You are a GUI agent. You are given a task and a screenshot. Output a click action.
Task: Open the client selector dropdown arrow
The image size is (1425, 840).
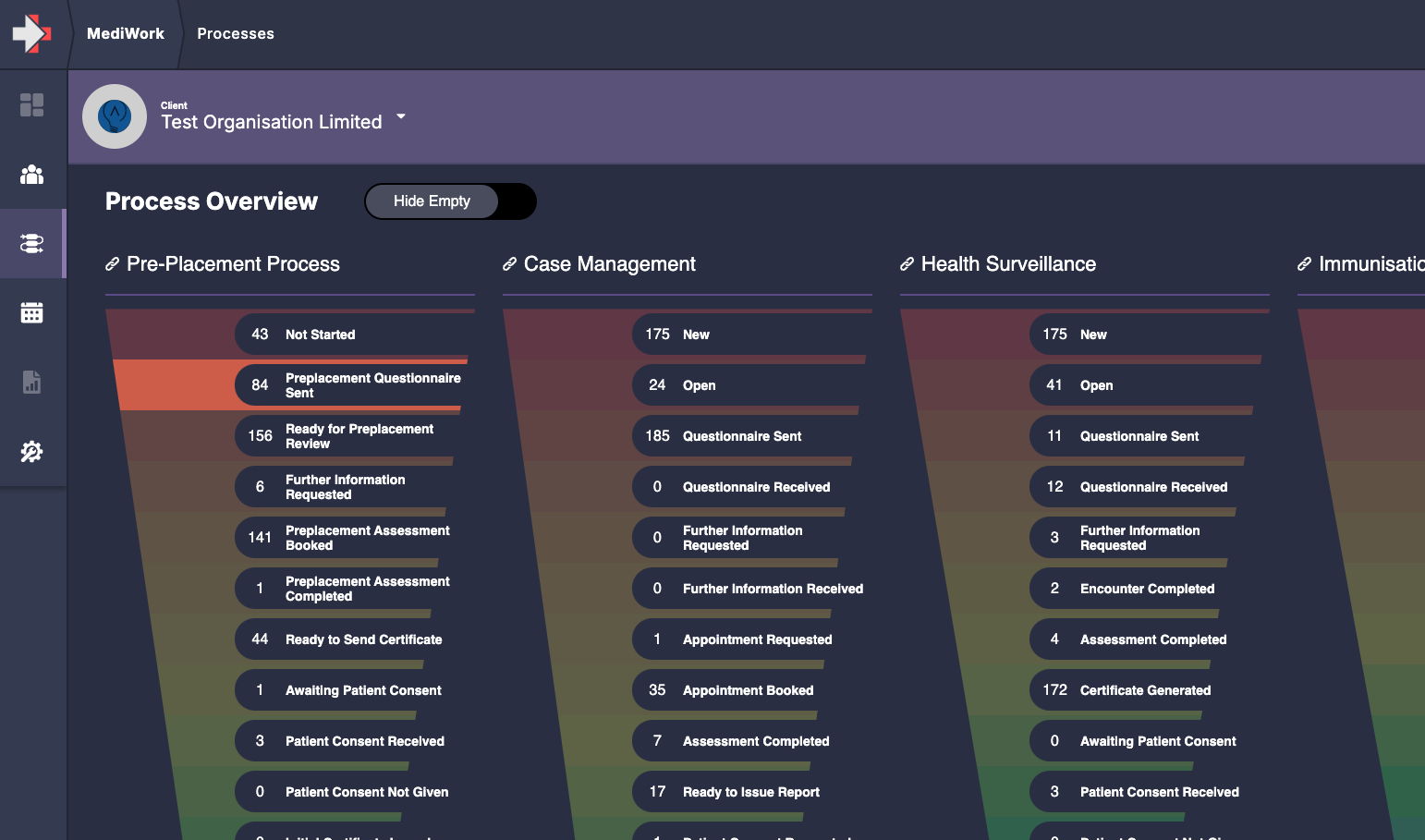tap(401, 116)
